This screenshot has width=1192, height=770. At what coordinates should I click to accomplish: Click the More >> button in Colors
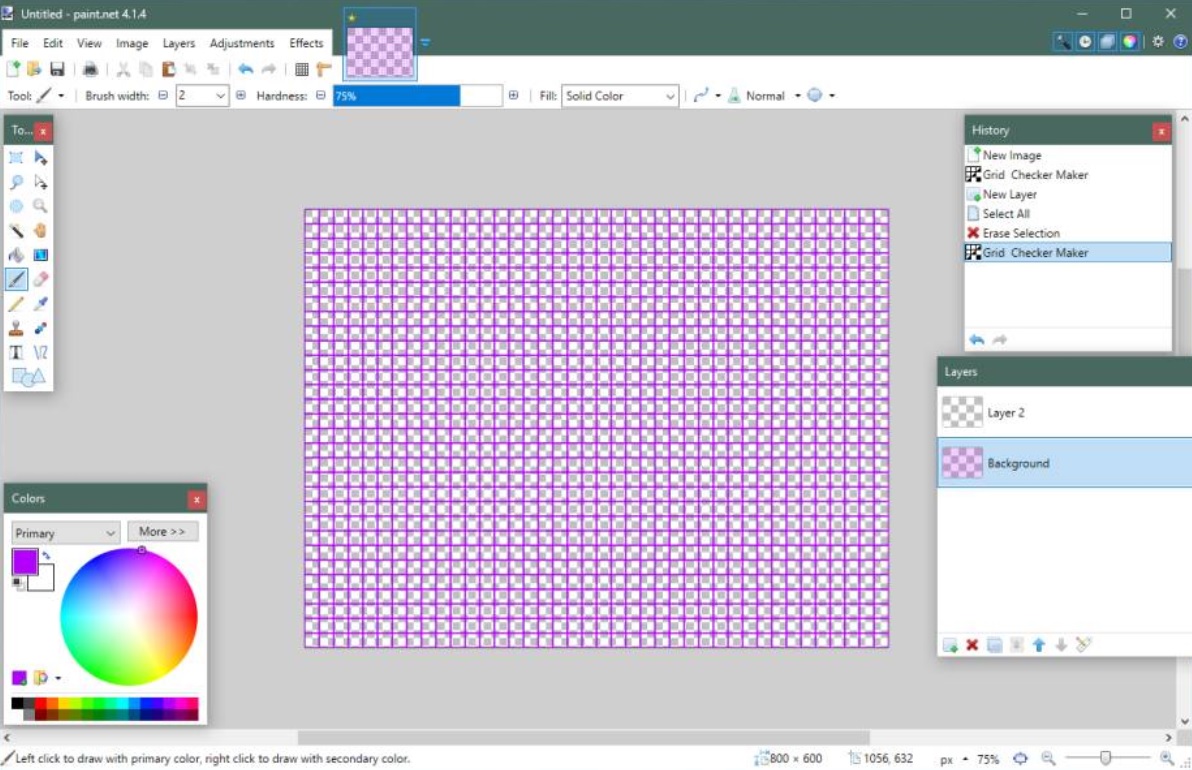pos(162,531)
